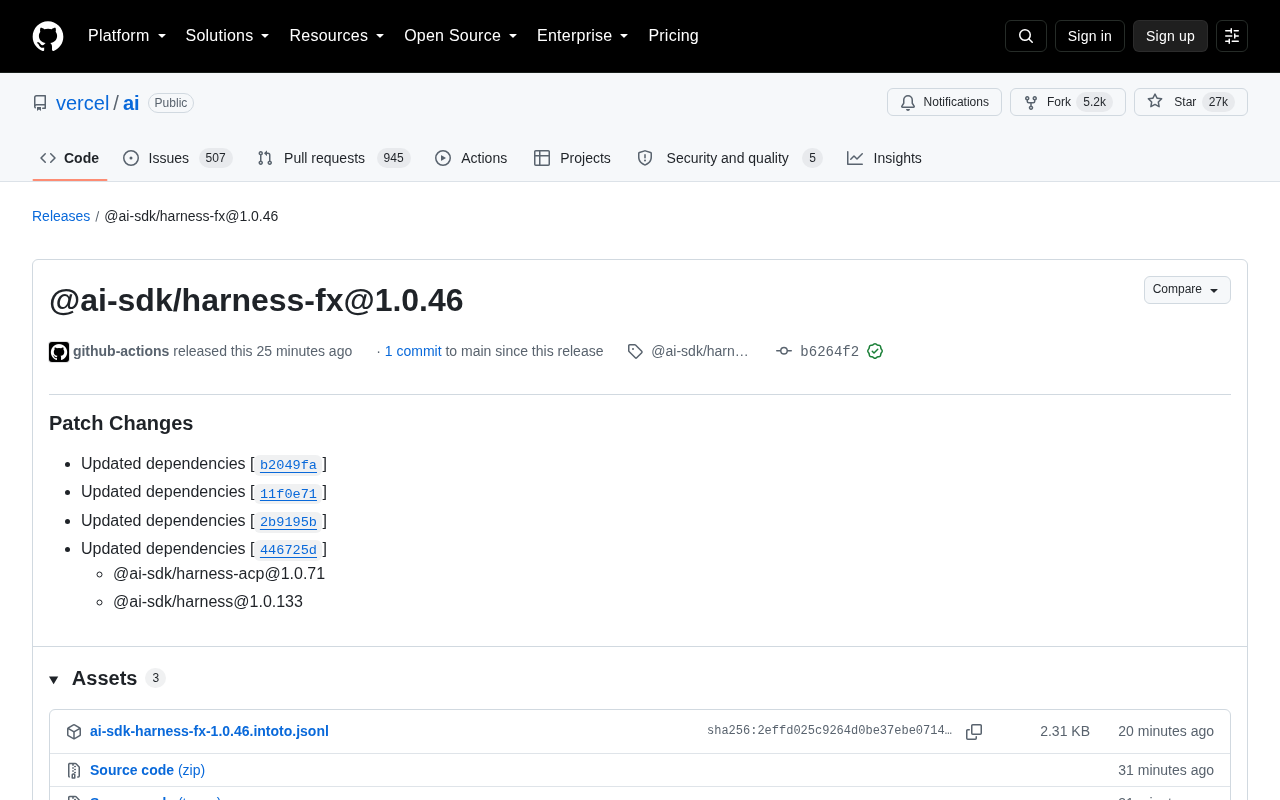1280x800 pixels.
Task: Open the vercel owner link
Action: (83, 103)
